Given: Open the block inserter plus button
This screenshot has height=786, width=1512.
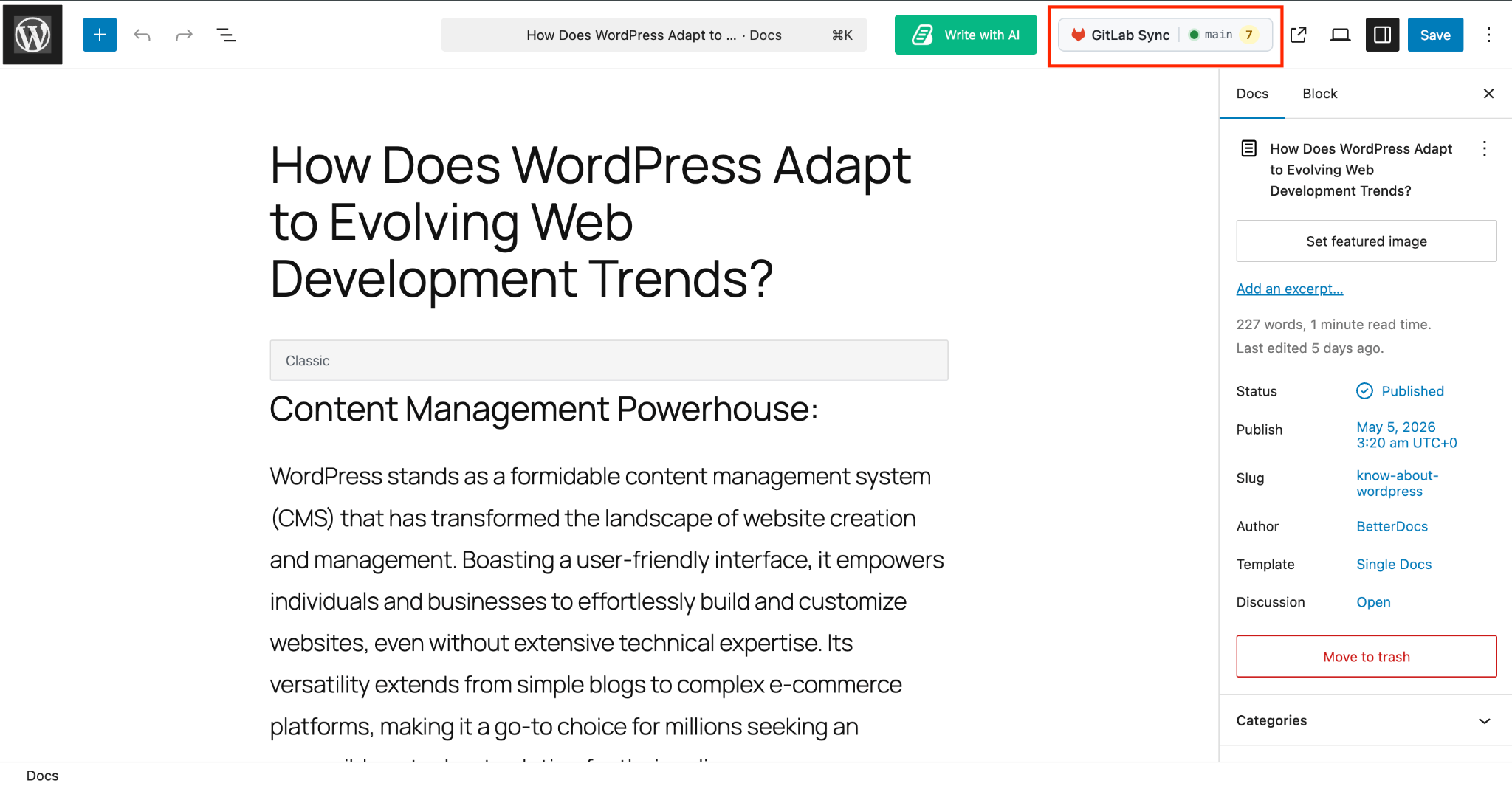Looking at the screenshot, I should click(100, 35).
